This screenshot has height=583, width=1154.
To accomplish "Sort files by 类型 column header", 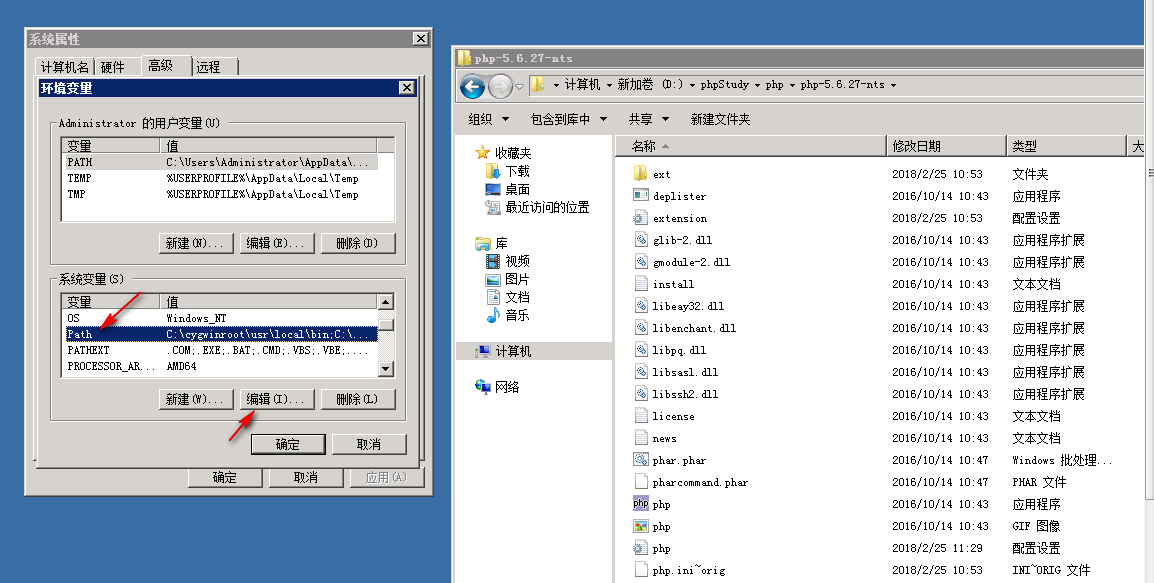I will pyautogui.click(x=1066, y=146).
